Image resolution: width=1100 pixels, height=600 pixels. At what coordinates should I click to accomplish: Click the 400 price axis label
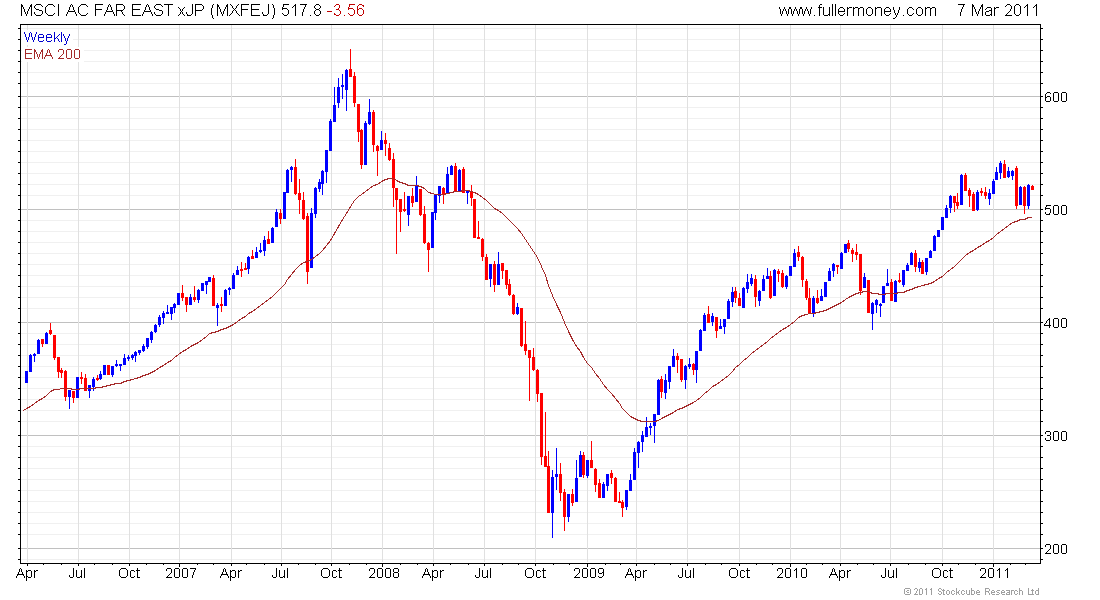tap(1056, 324)
